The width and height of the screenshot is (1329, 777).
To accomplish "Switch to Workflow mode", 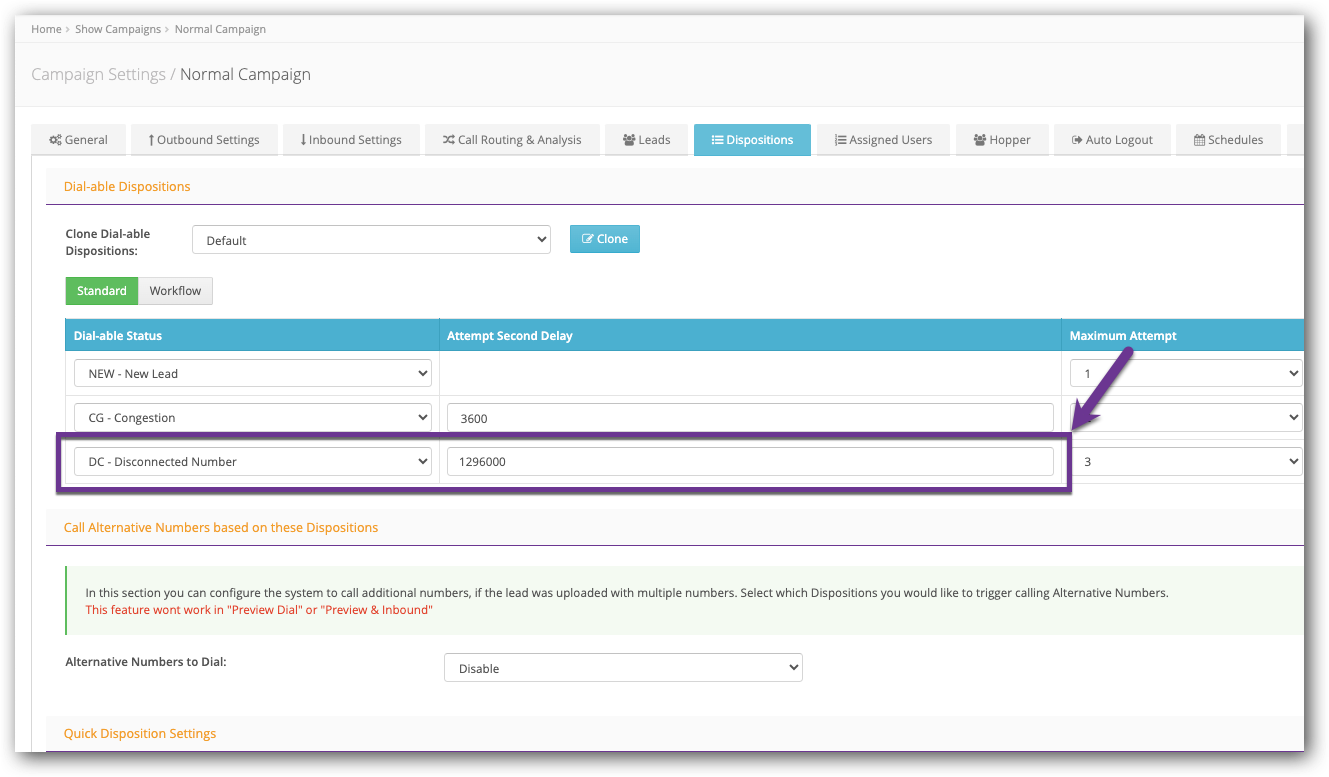I will (x=175, y=291).
